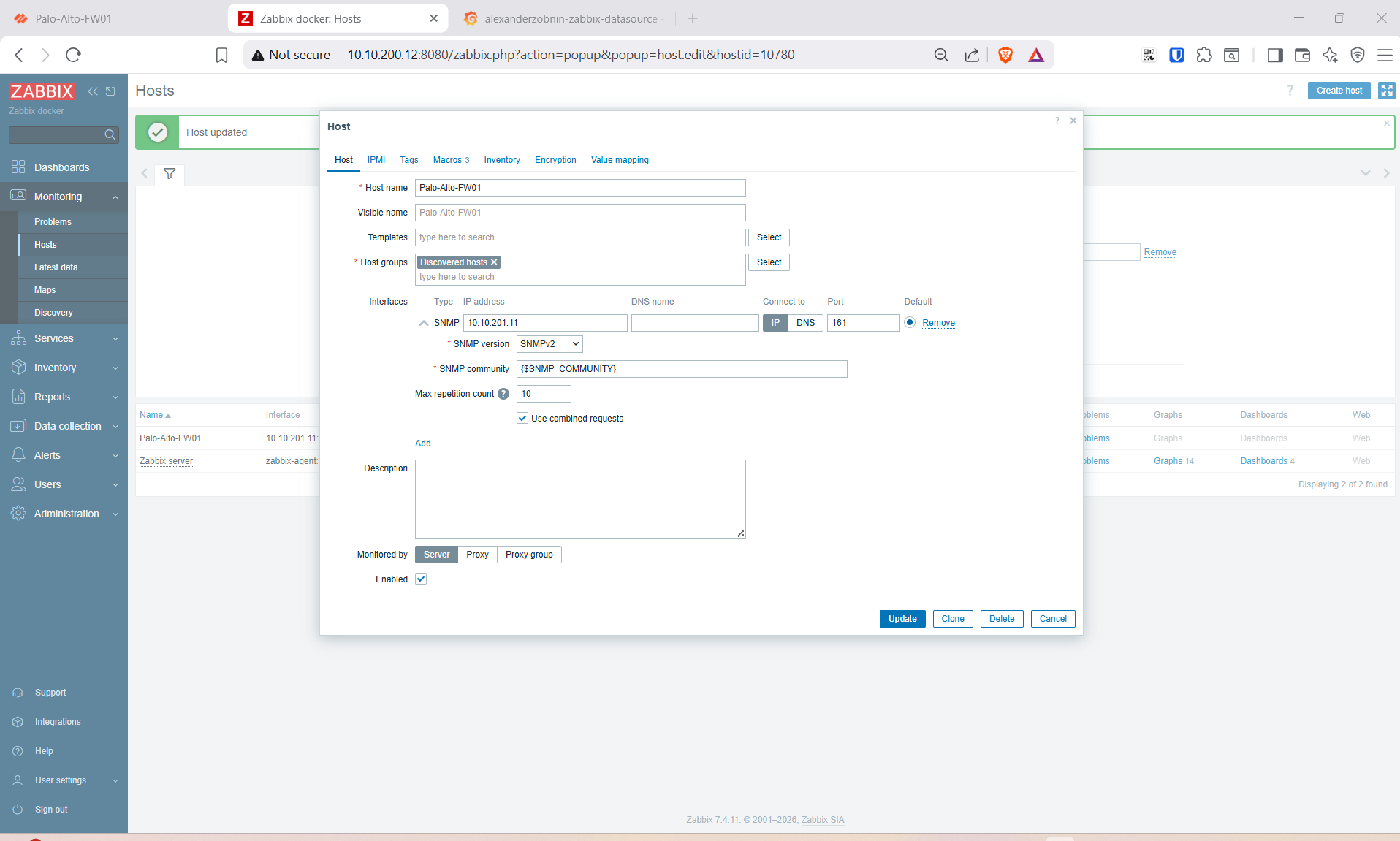The width and height of the screenshot is (1400, 841).
Task: Click Select next to Host groups
Action: (769, 262)
